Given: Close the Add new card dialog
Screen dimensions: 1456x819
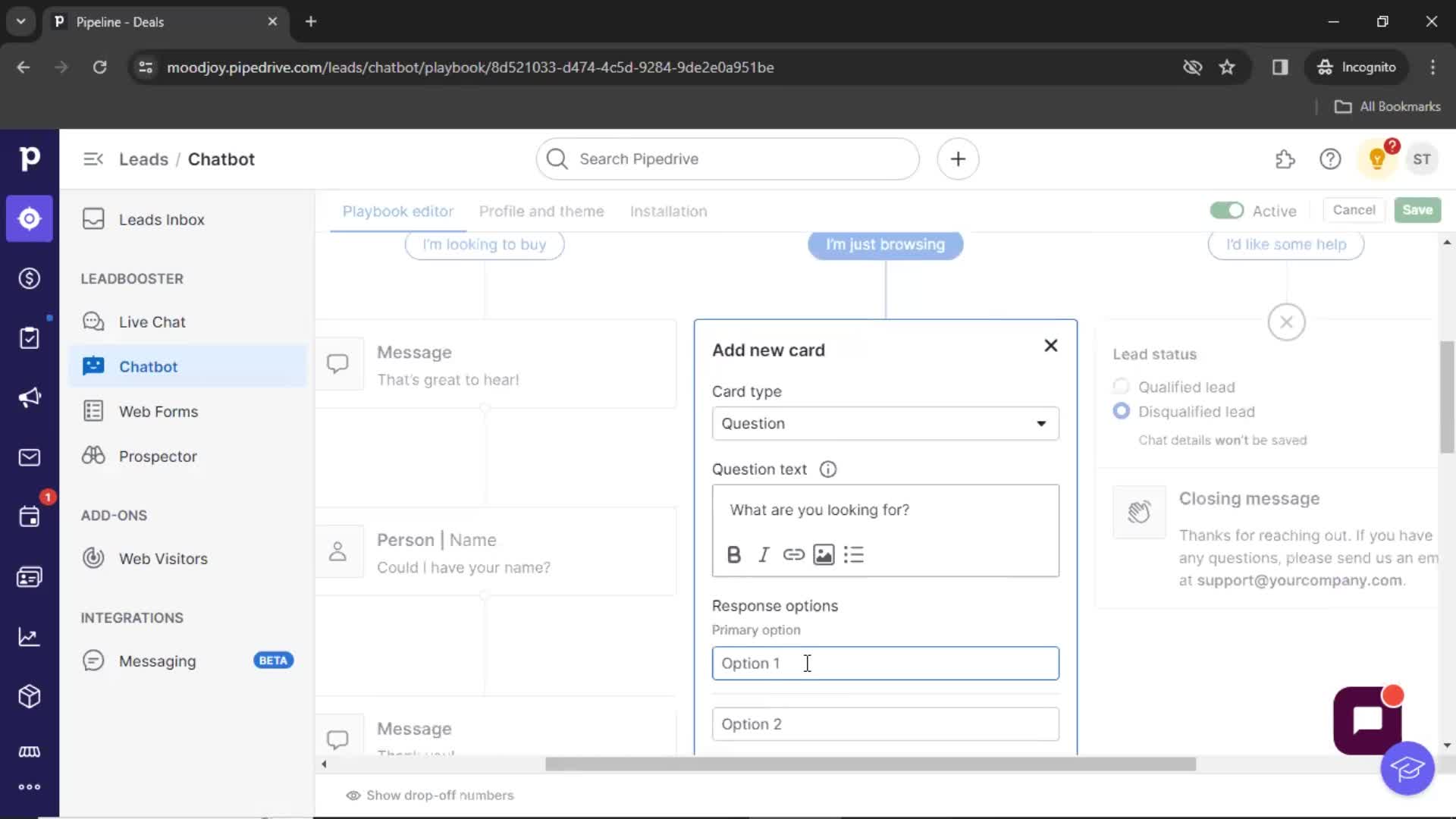Looking at the screenshot, I should (x=1050, y=346).
